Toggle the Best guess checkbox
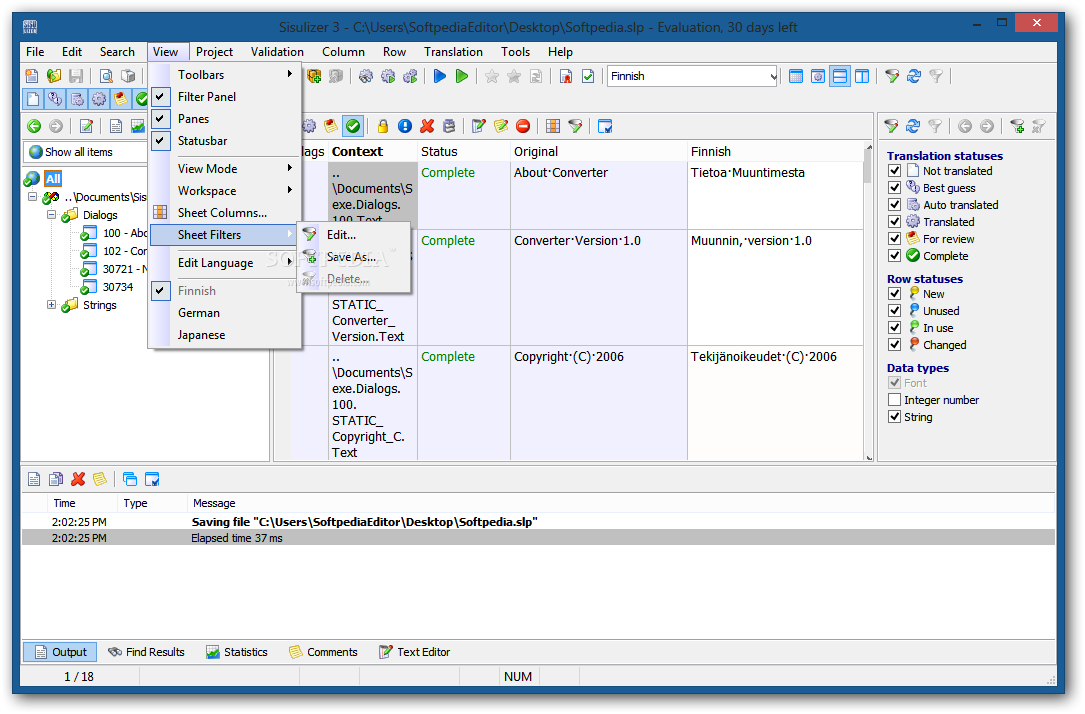The height and width of the screenshot is (714, 1085). [x=895, y=187]
